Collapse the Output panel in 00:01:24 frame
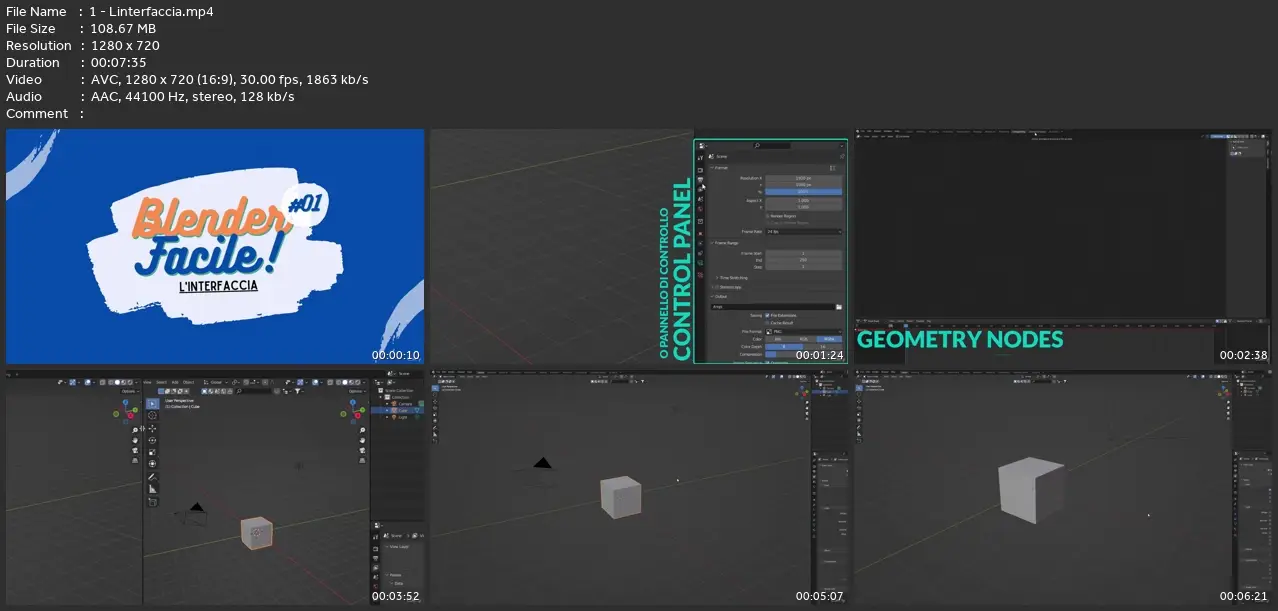The width and height of the screenshot is (1278, 611). 711,297
